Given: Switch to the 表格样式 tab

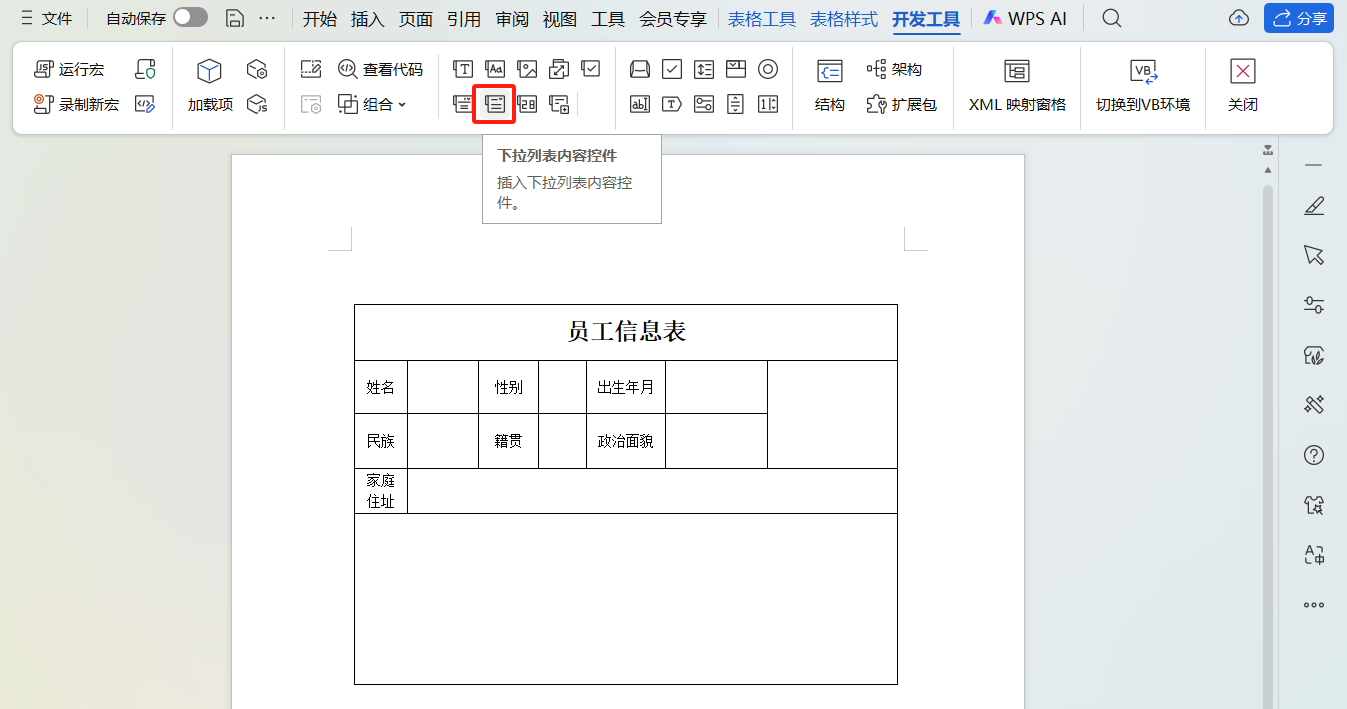Looking at the screenshot, I should [843, 17].
